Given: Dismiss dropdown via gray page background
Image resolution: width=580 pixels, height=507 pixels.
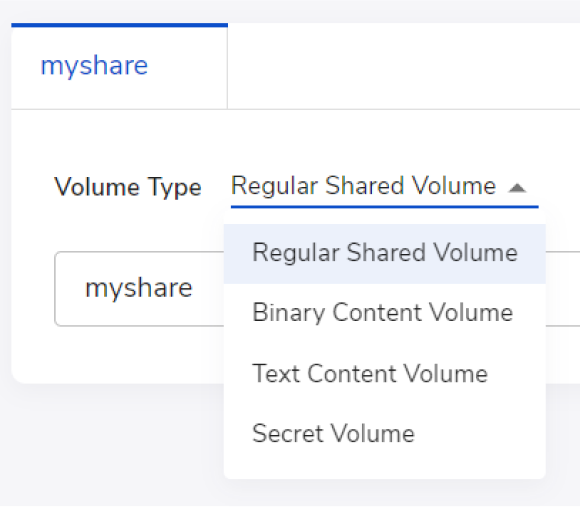Looking at the screenshot, I should [111, 444].
